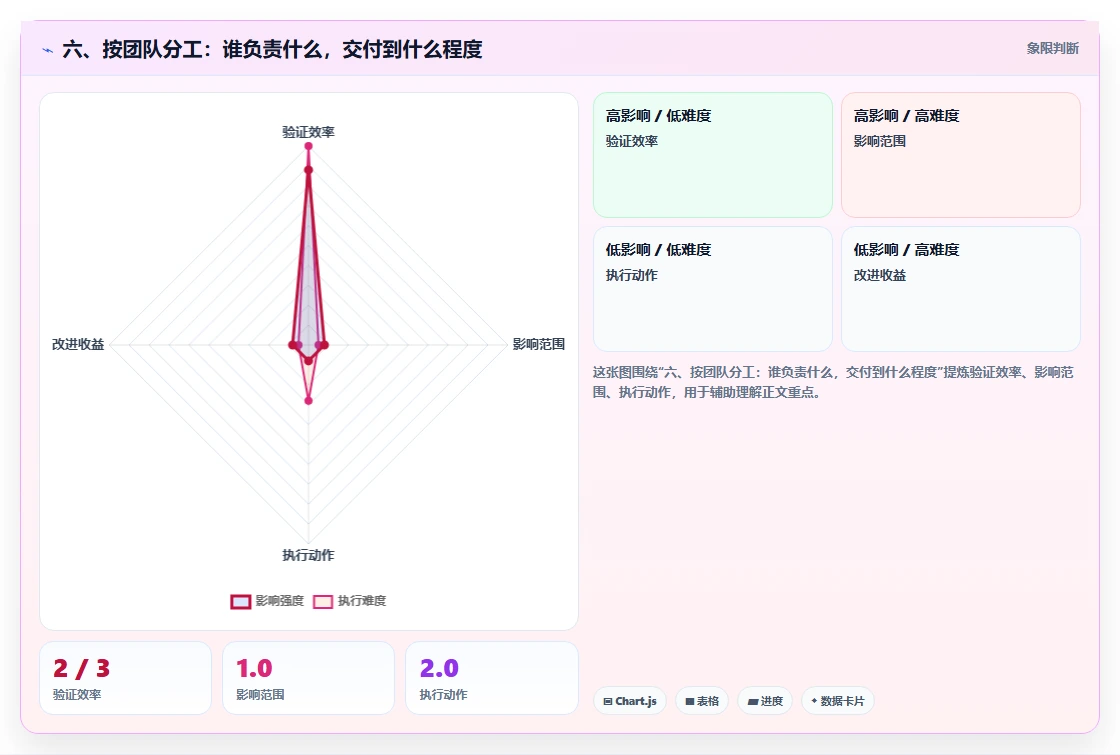Click the Chart.js tag chip
Screen dimensions: 1120x755
[630, 701]
